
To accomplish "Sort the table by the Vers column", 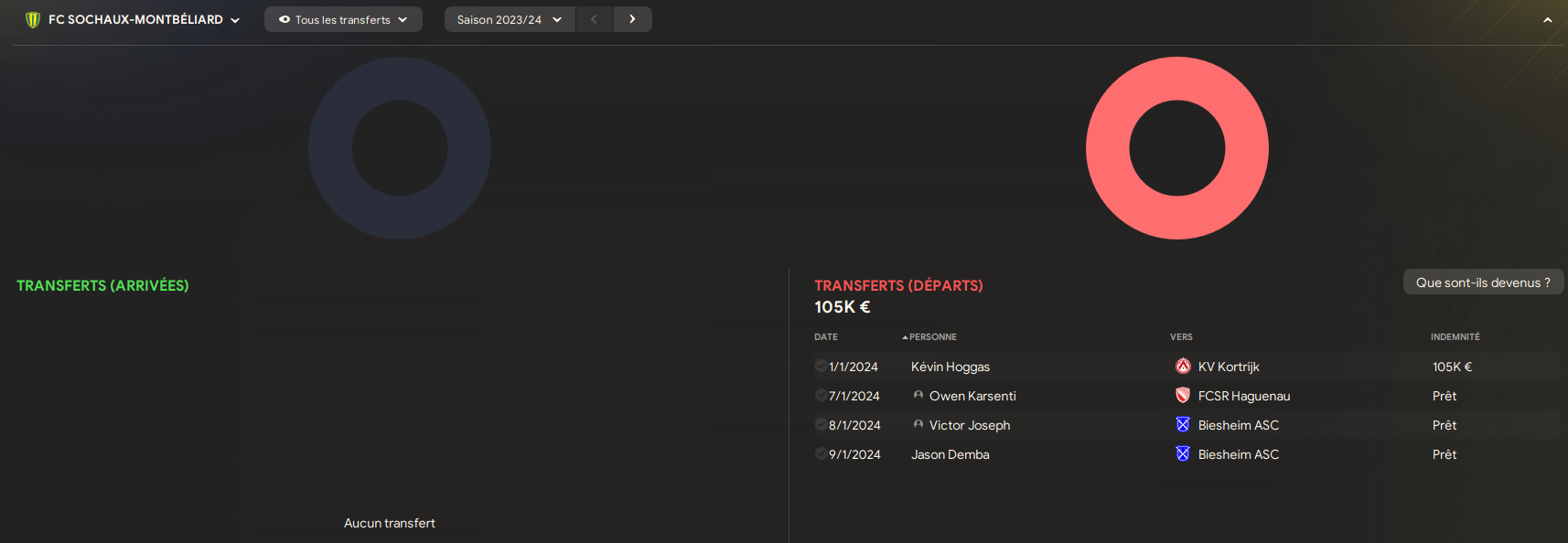I will [1181, 337].
